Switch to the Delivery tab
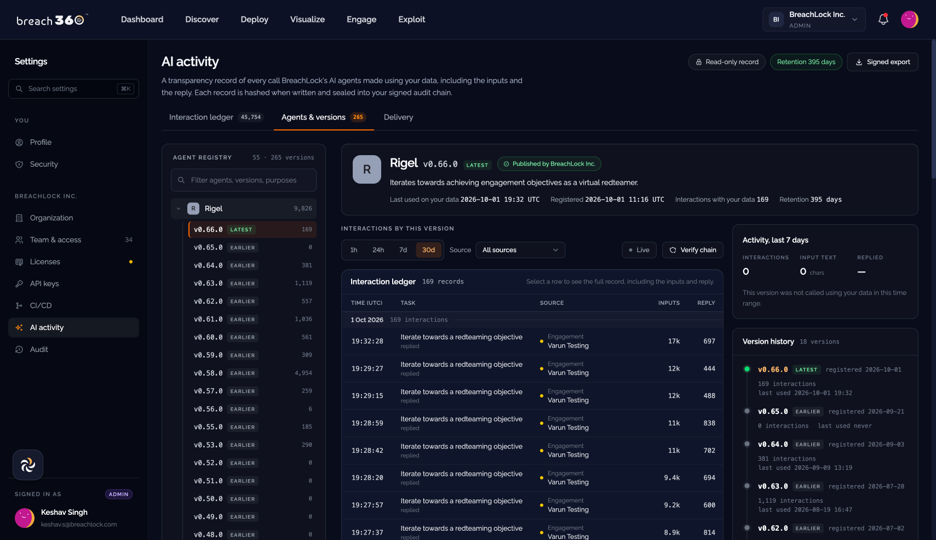The image size is (936, 540). tap(398, 118)
